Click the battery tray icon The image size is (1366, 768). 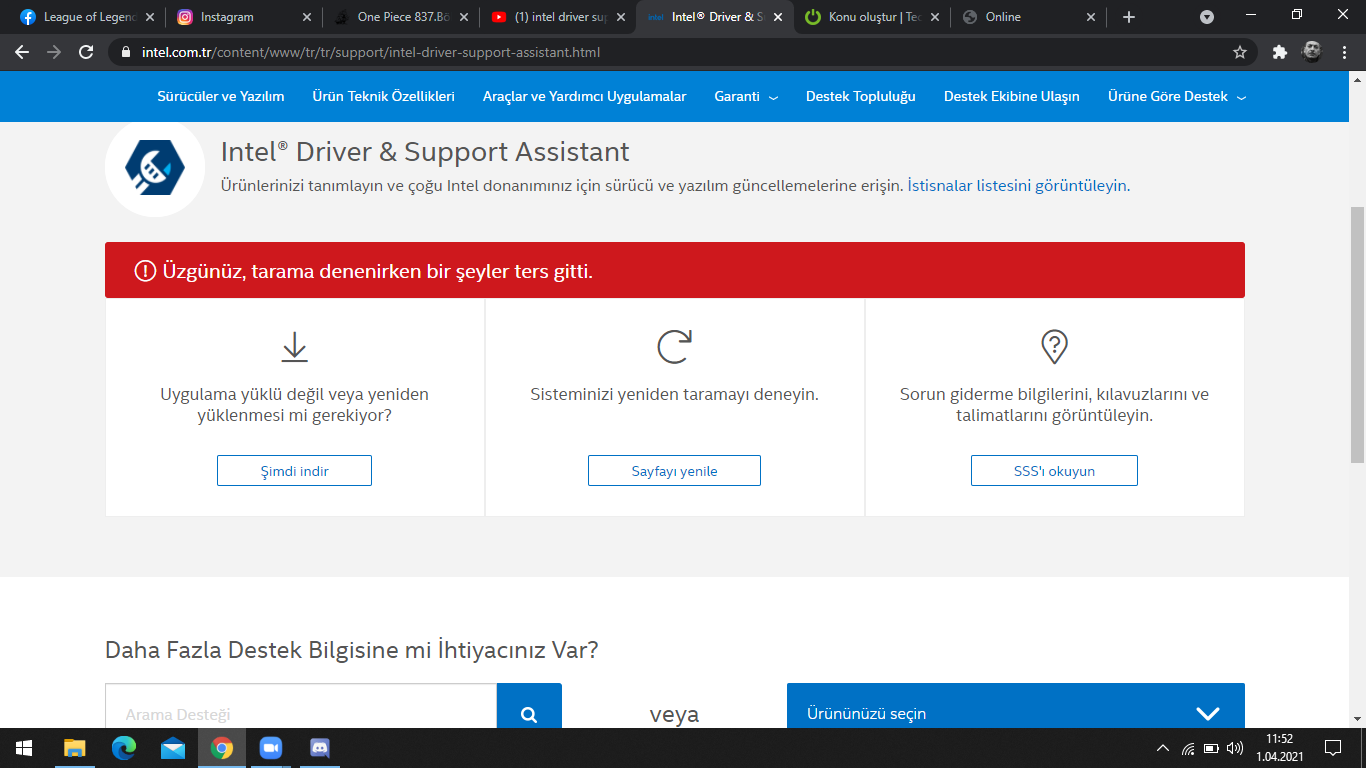tap(1211, 748)
